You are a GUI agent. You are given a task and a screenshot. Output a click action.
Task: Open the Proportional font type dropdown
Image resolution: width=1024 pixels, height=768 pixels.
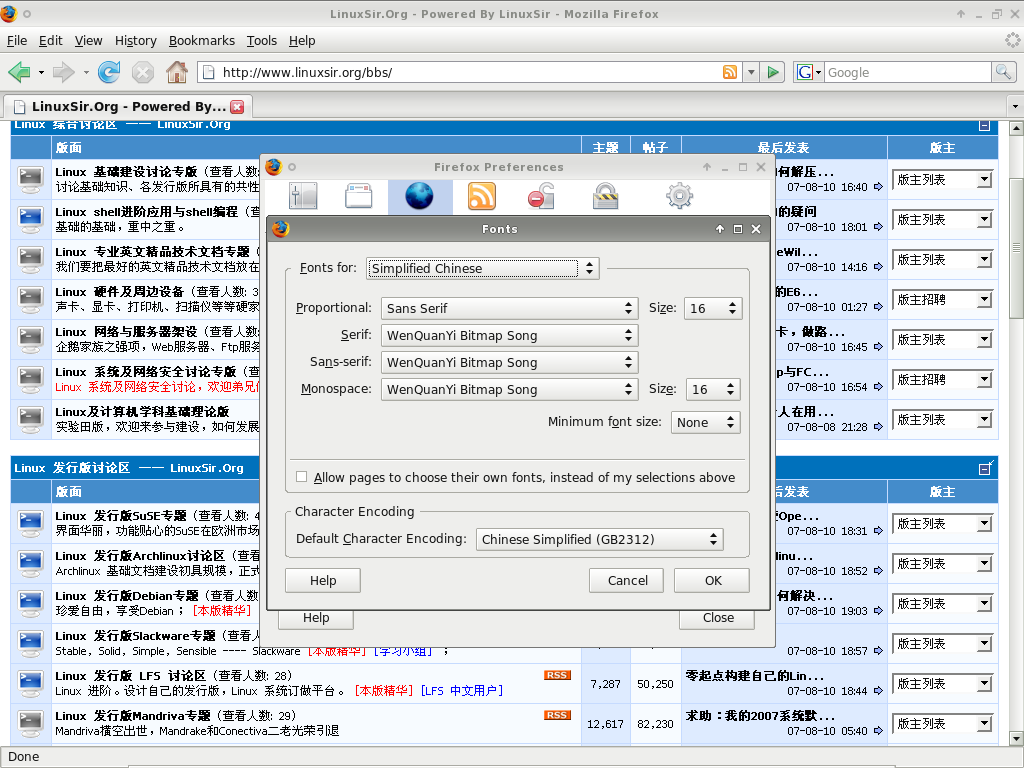(x=509, y=308)
